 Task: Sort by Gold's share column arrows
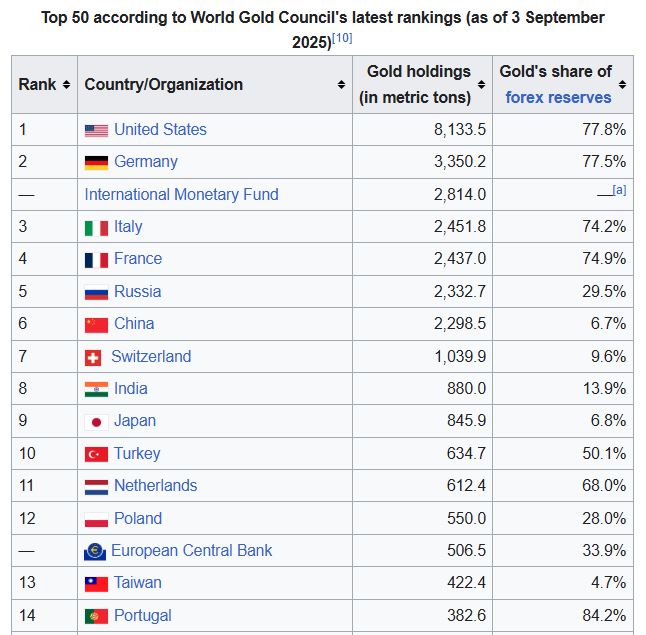coord(622,84)
